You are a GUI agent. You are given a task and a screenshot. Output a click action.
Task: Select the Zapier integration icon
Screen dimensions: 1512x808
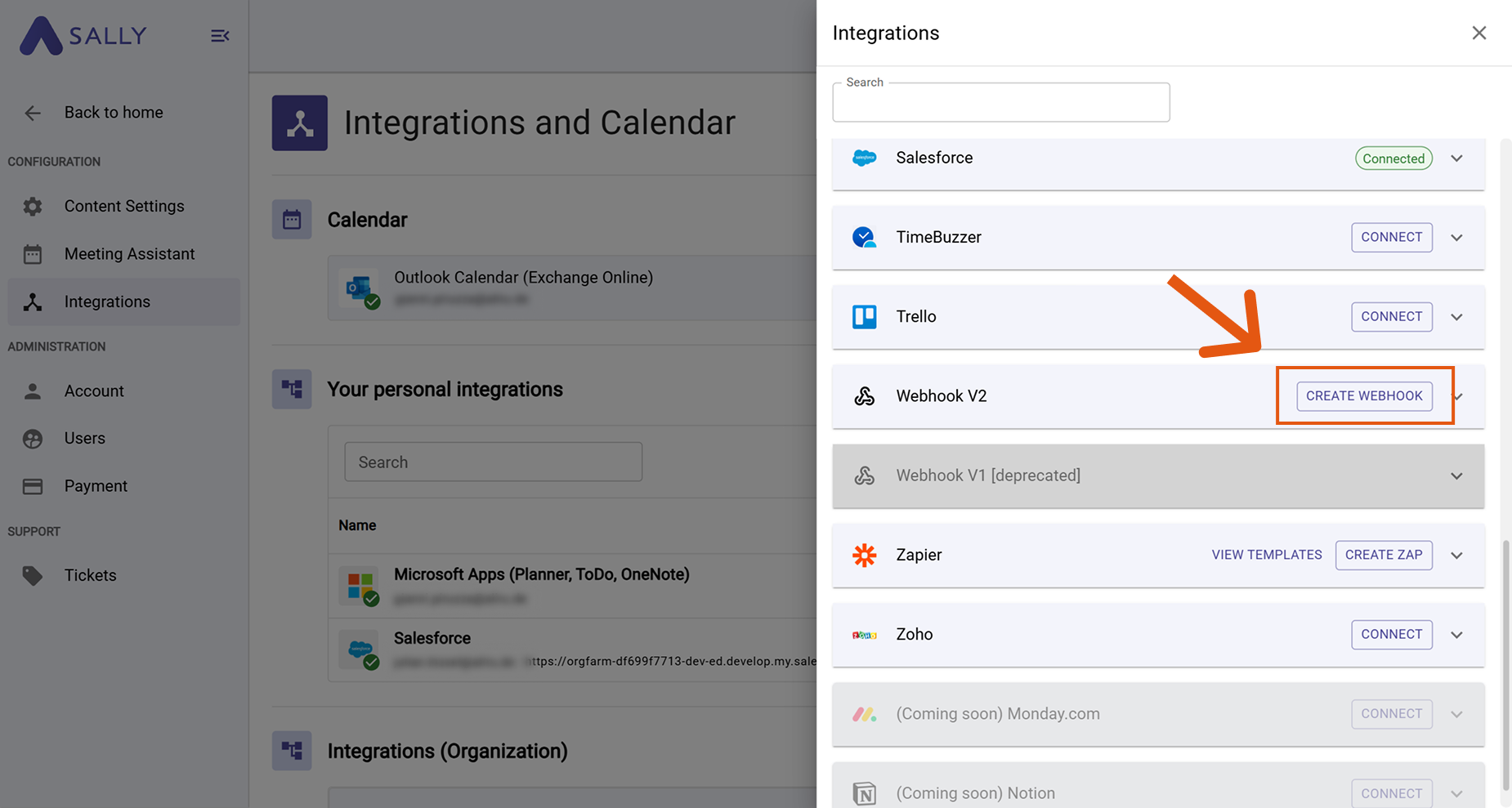[864, 555]
